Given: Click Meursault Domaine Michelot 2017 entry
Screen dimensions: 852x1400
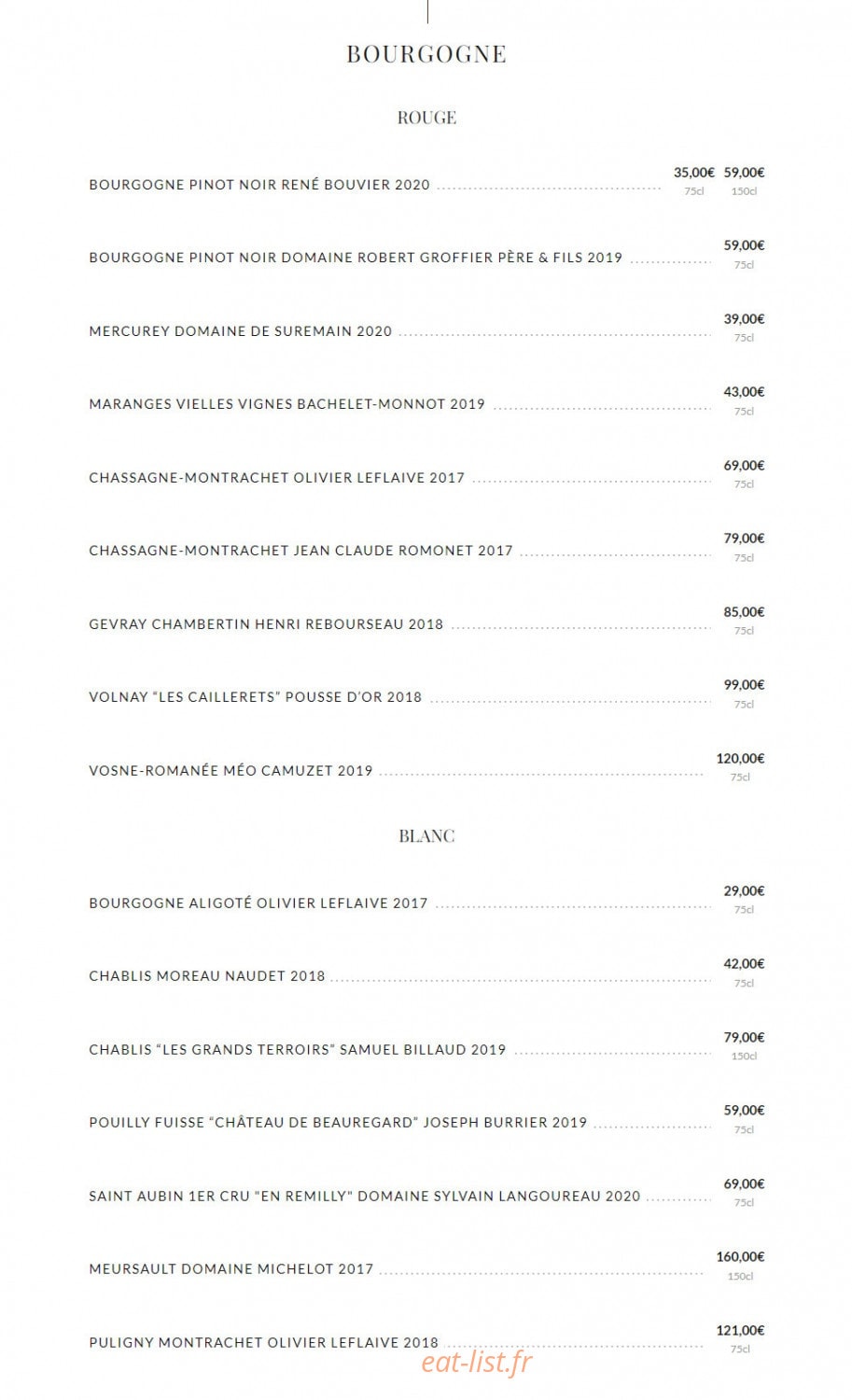Looking at the screenshot, I should pos(231,1269).
